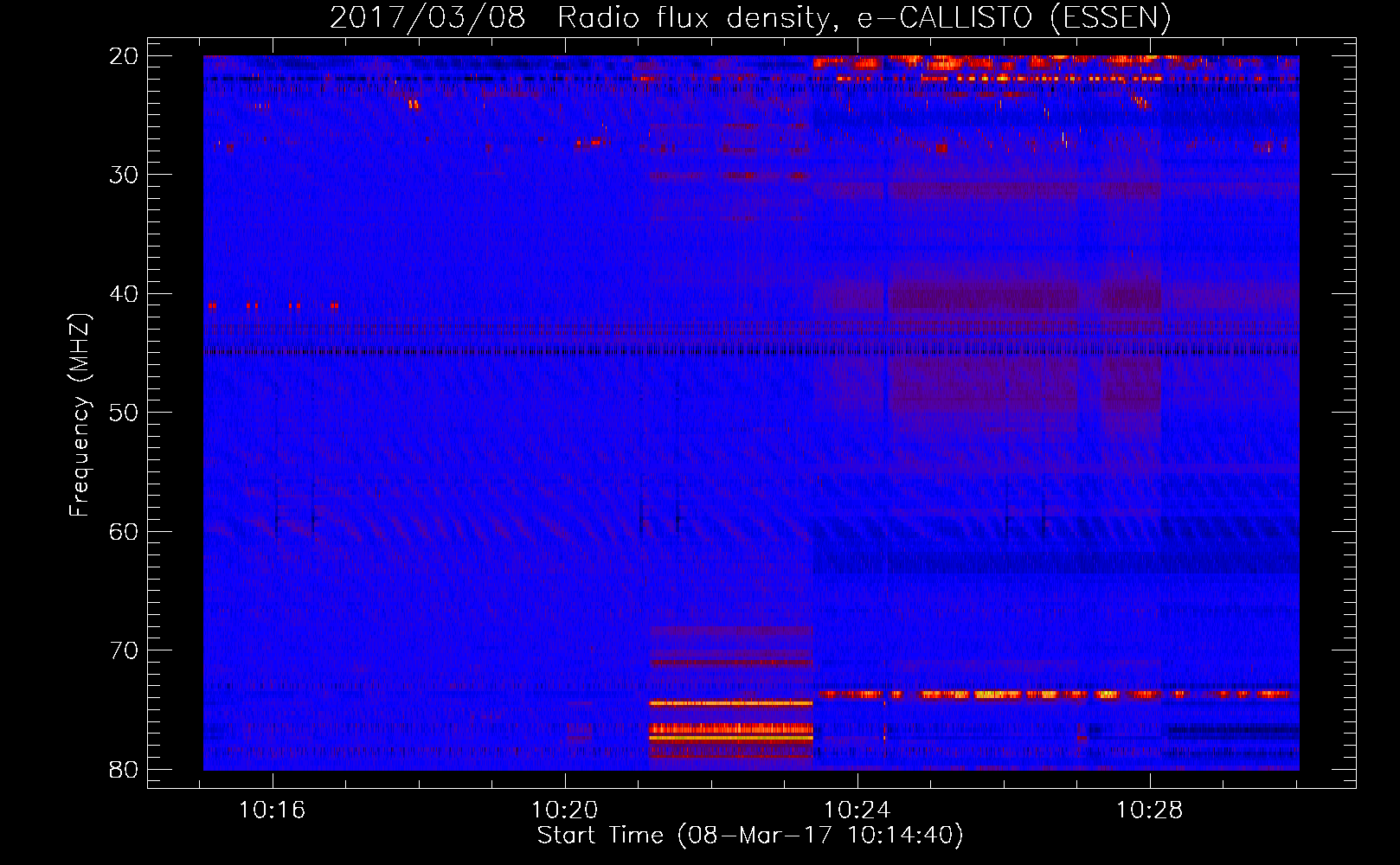Click the 40 frequency tick label
Screen dimensions: 1400x865
tap(124, 294)
